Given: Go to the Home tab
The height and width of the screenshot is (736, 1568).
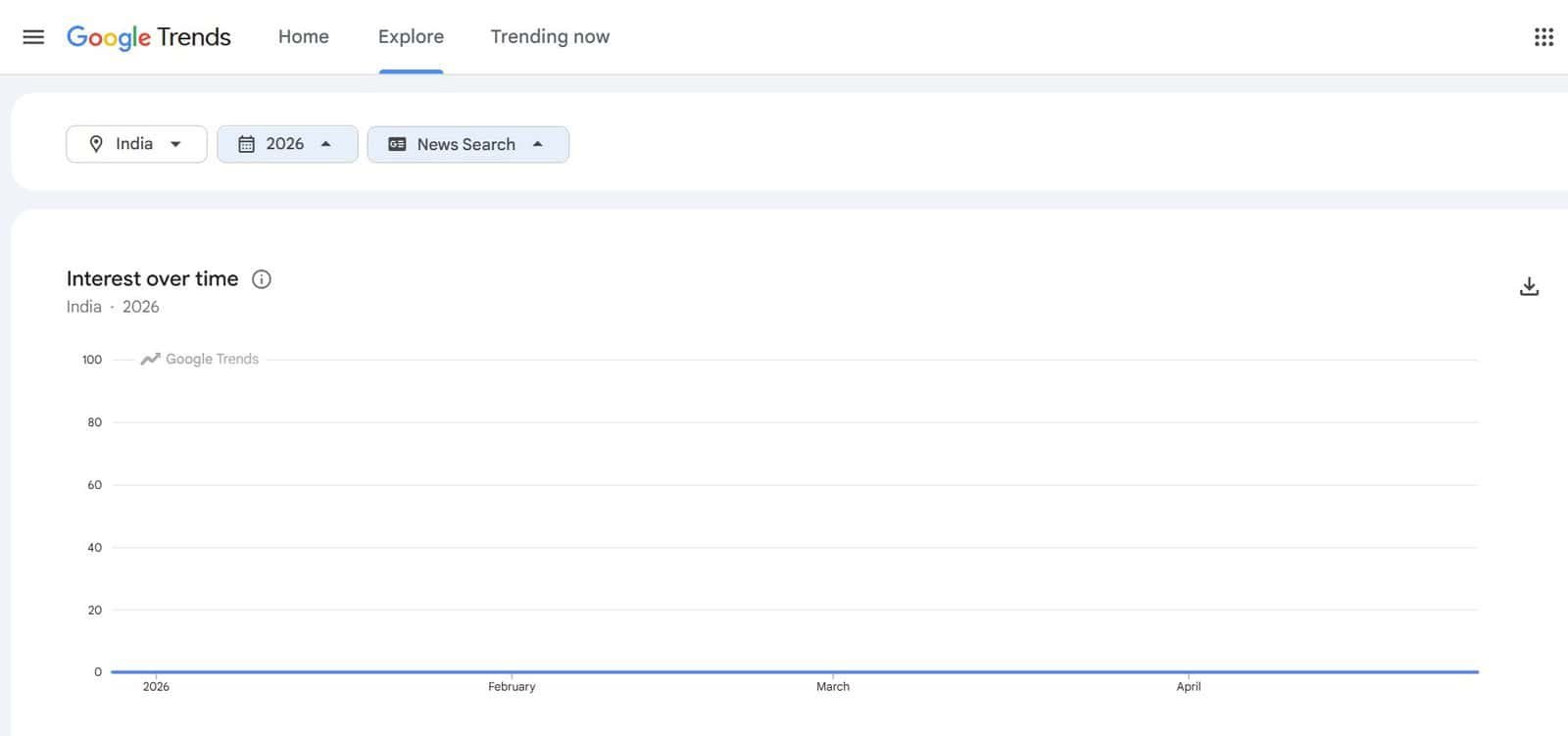Looking at the screenshot, I should tap(304, 37).
